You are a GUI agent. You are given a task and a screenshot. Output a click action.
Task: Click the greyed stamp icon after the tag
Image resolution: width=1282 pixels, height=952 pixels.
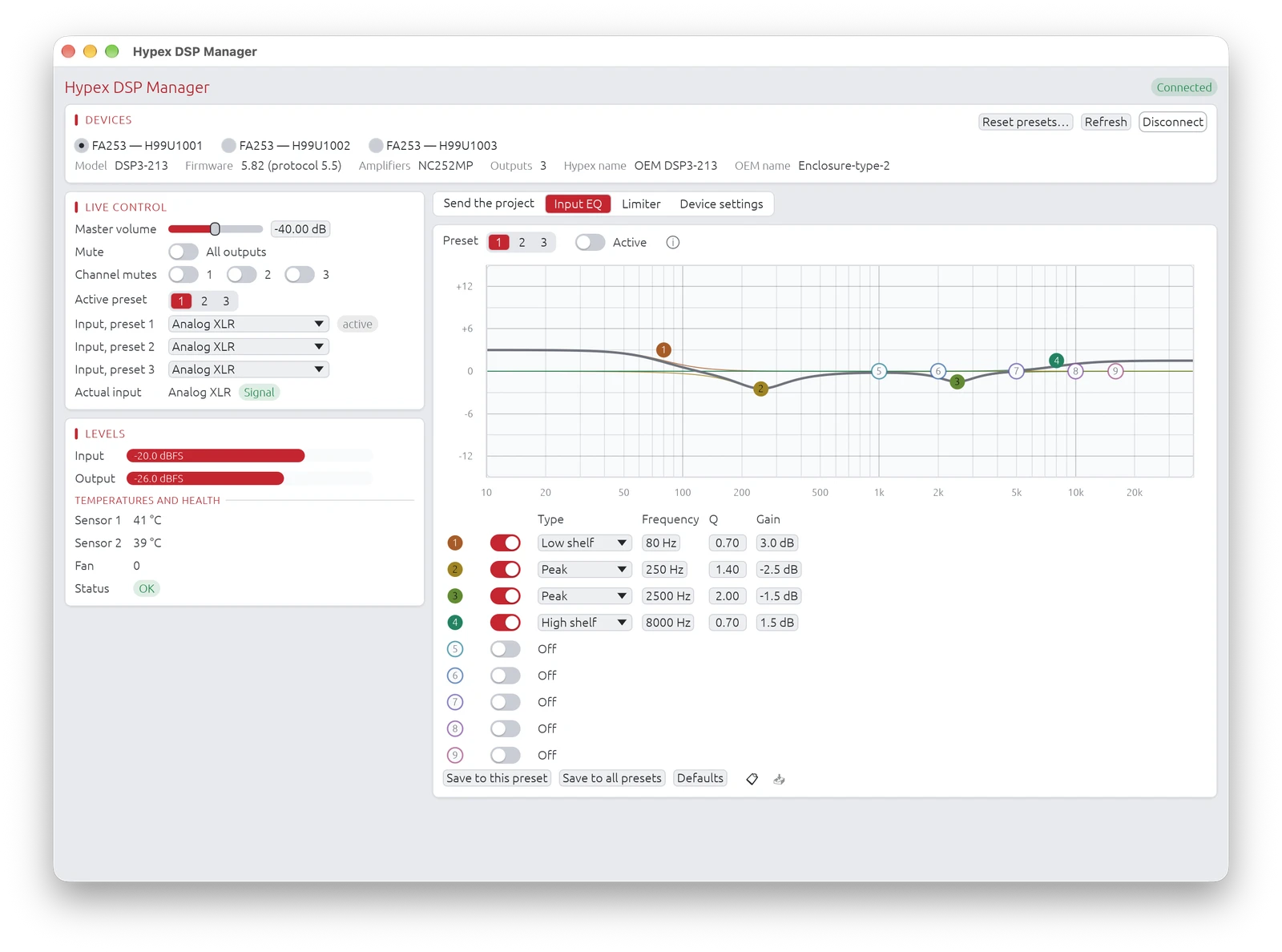coord(779,779)
